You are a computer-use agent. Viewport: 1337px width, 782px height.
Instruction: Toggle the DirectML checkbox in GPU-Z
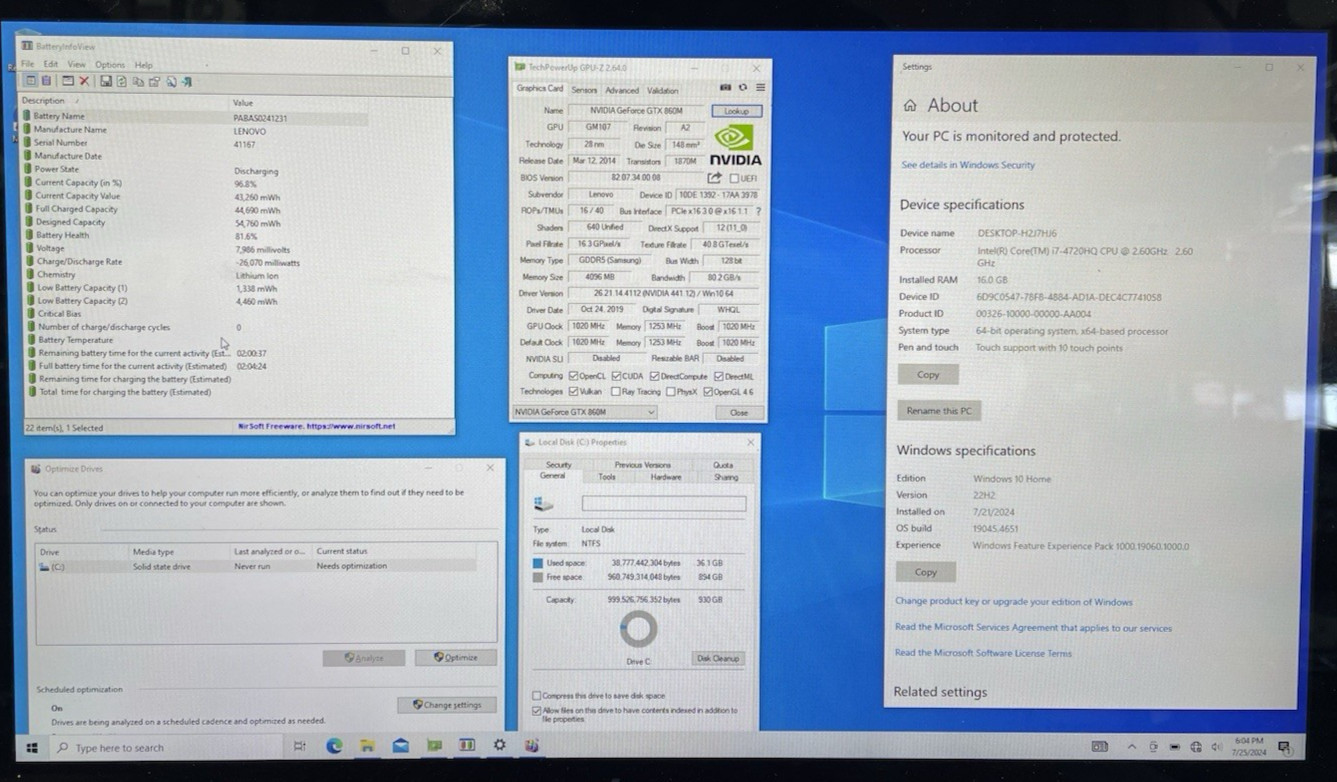[x=720, y=376]
